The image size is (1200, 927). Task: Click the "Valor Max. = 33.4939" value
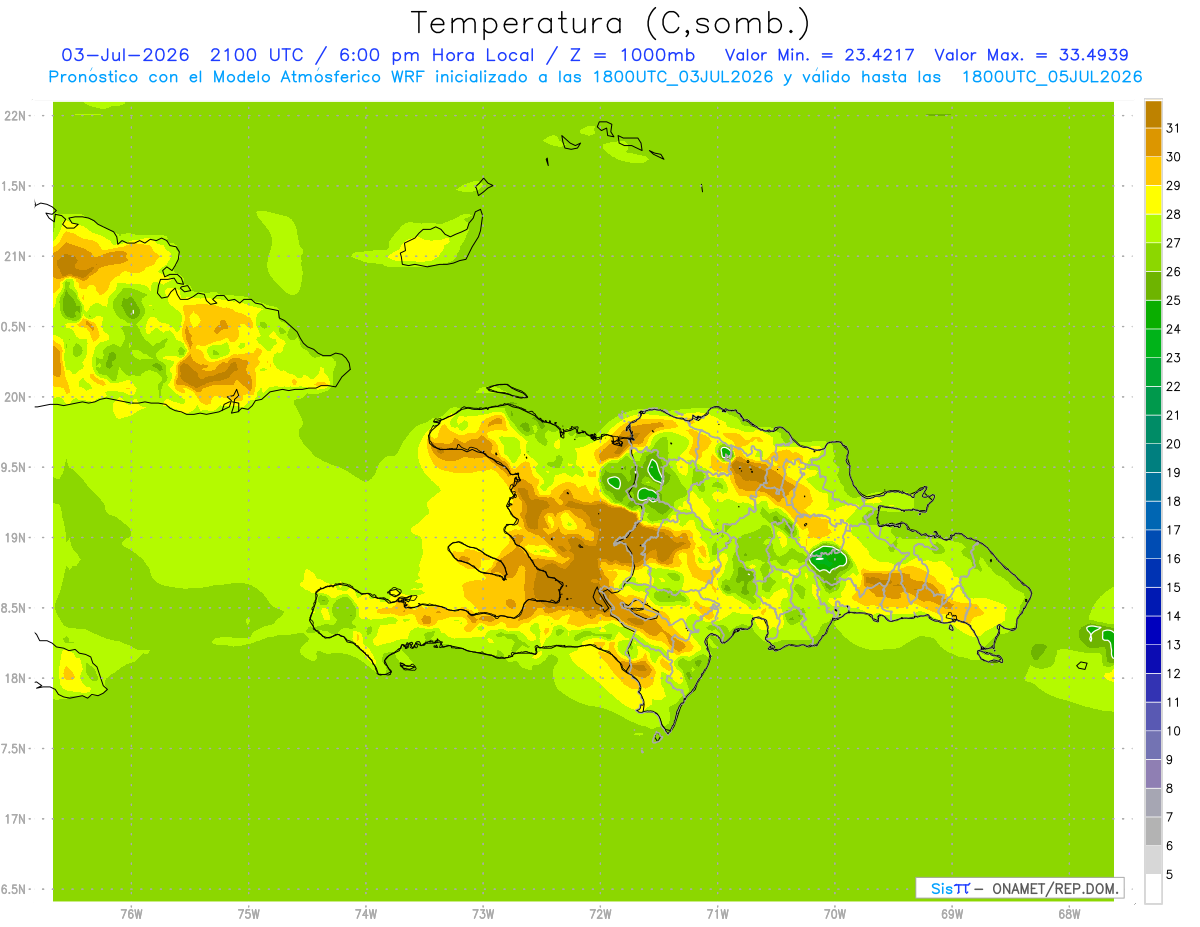[x=1031, y=55]
